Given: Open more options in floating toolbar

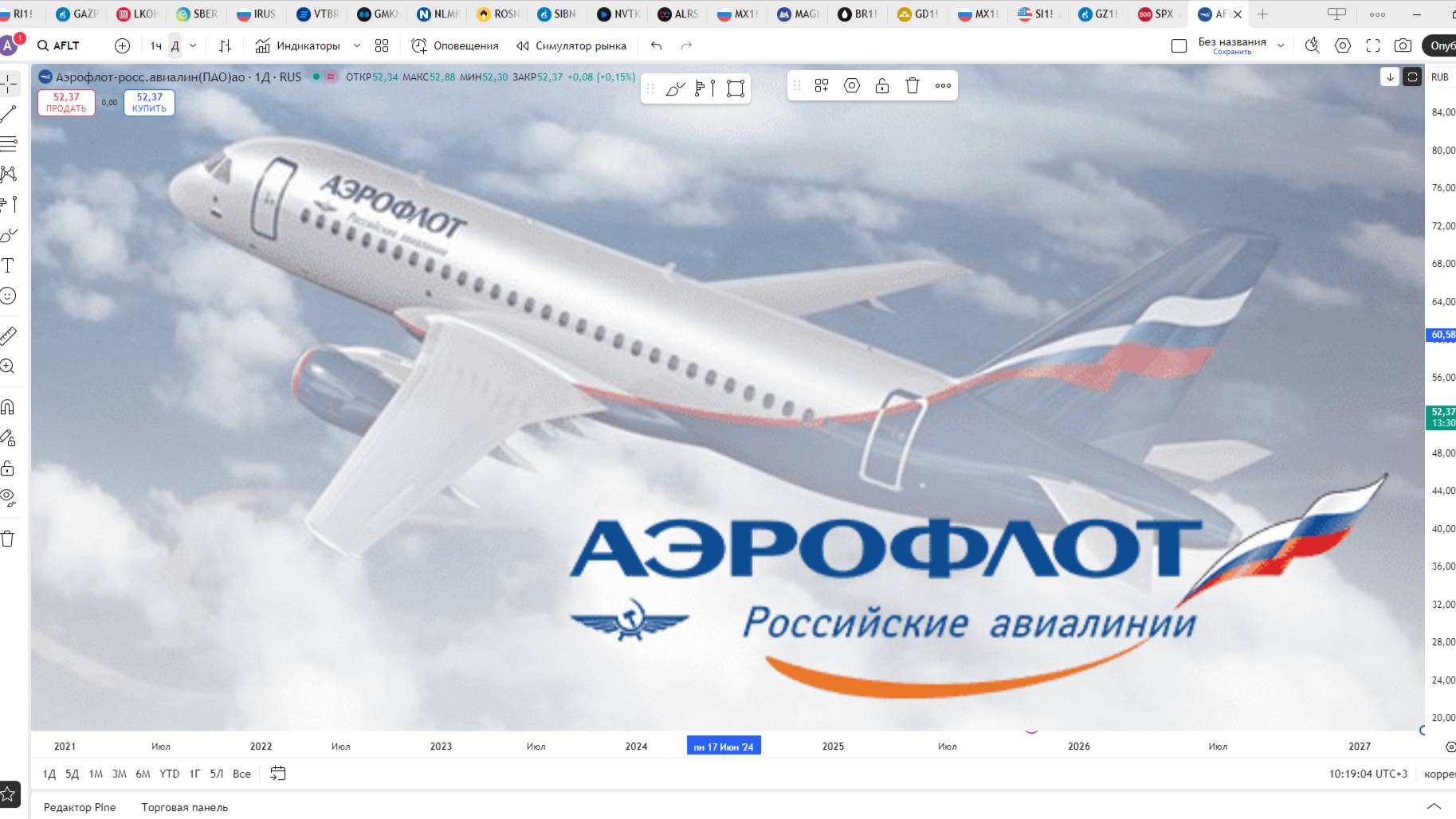Looking at the screenshot, I should pos(943,85).
